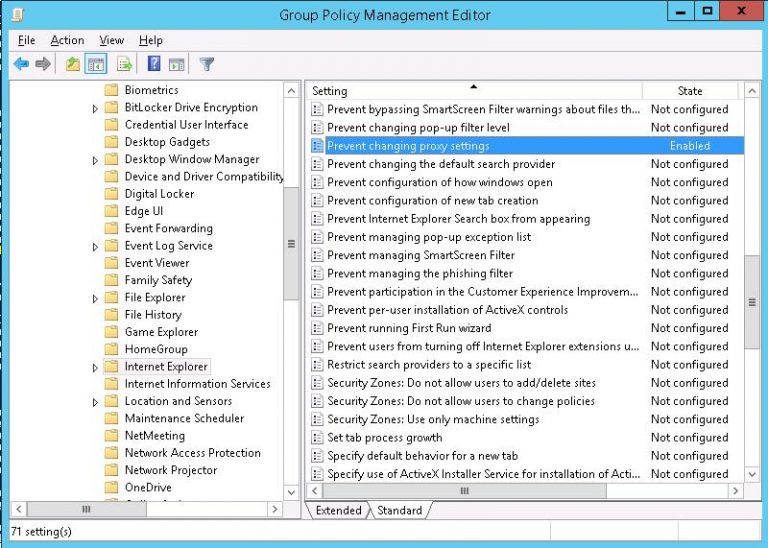Expand the Location and Sensors folder
Screen dimensions: 768x548
coord(96,402)
